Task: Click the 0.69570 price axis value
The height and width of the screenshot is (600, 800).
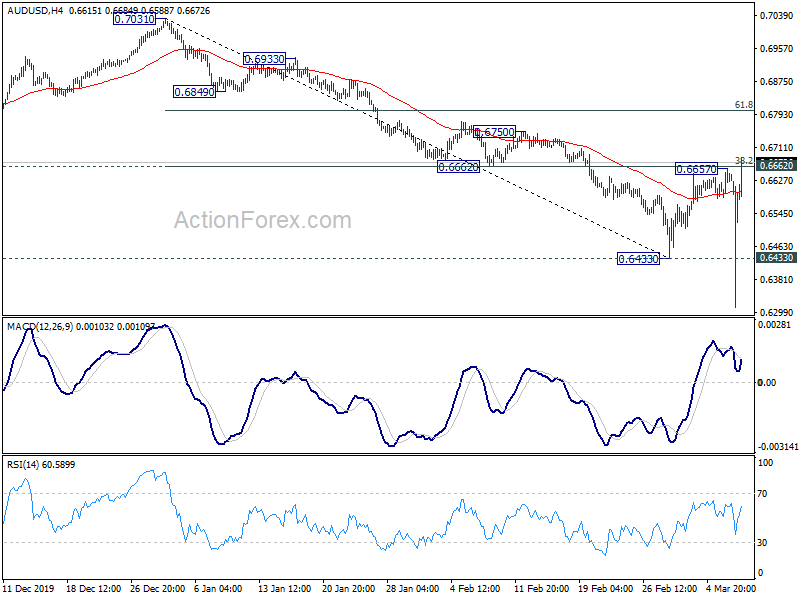Action: [777, 48]
